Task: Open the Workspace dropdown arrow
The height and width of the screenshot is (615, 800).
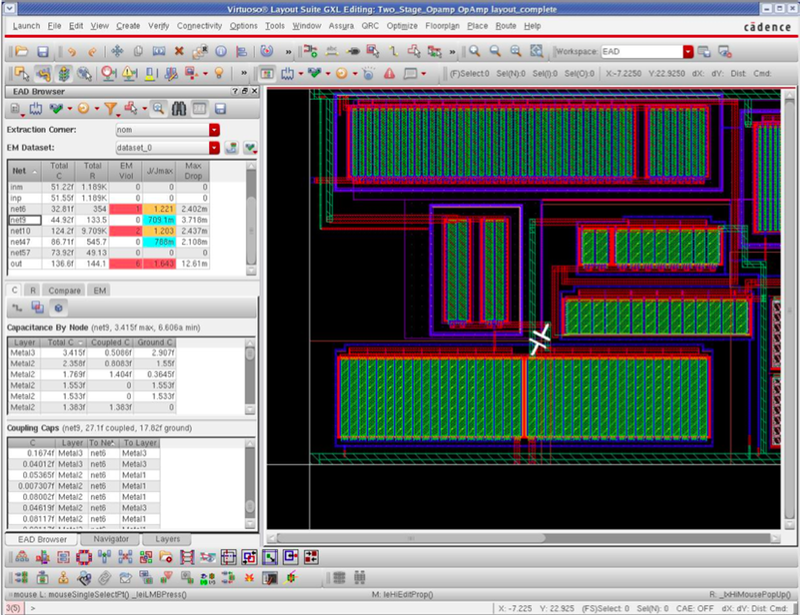Action: coord(688,52)
